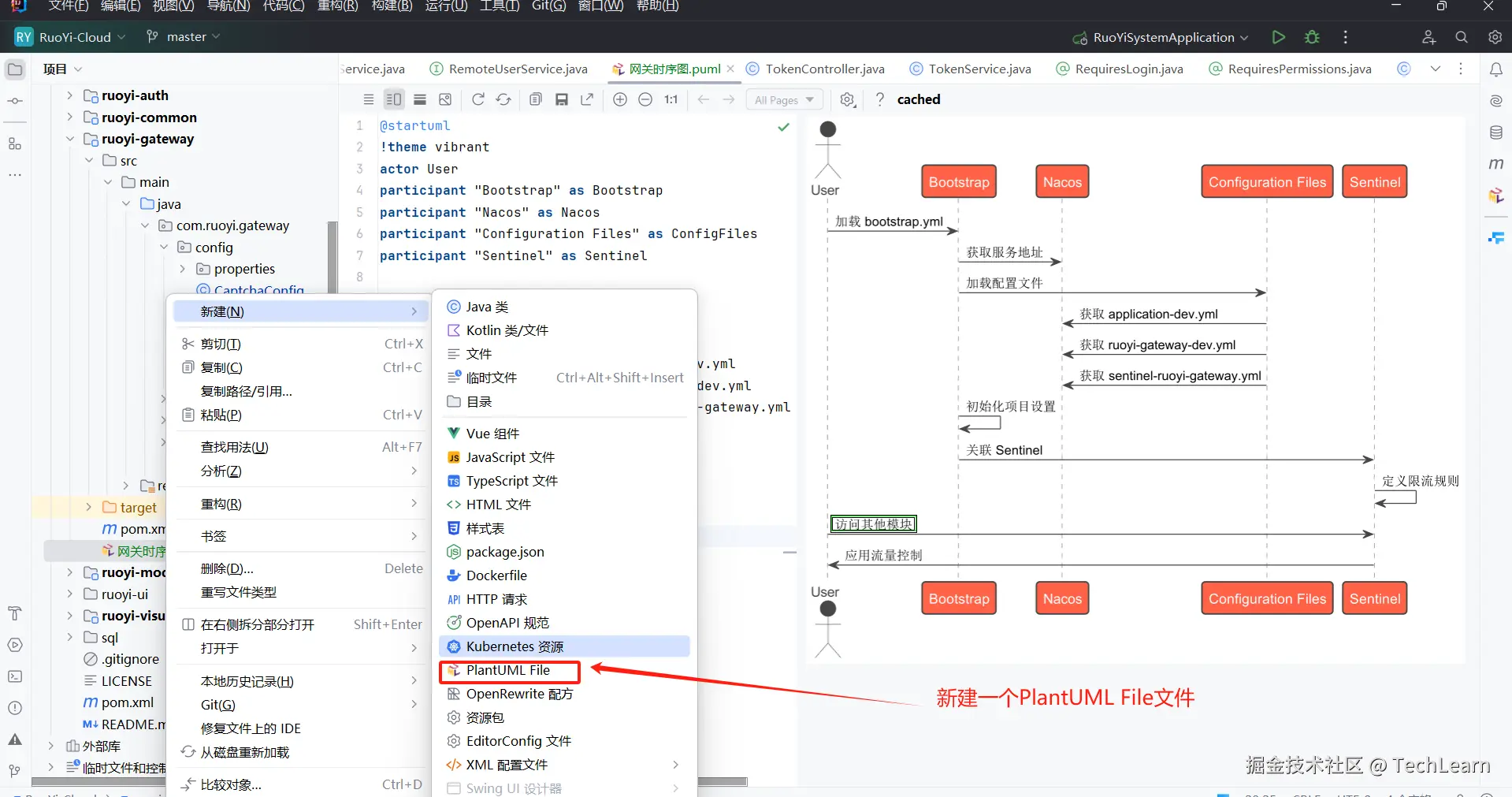Open the Database tool window icon

click(x=1495, y=132)
